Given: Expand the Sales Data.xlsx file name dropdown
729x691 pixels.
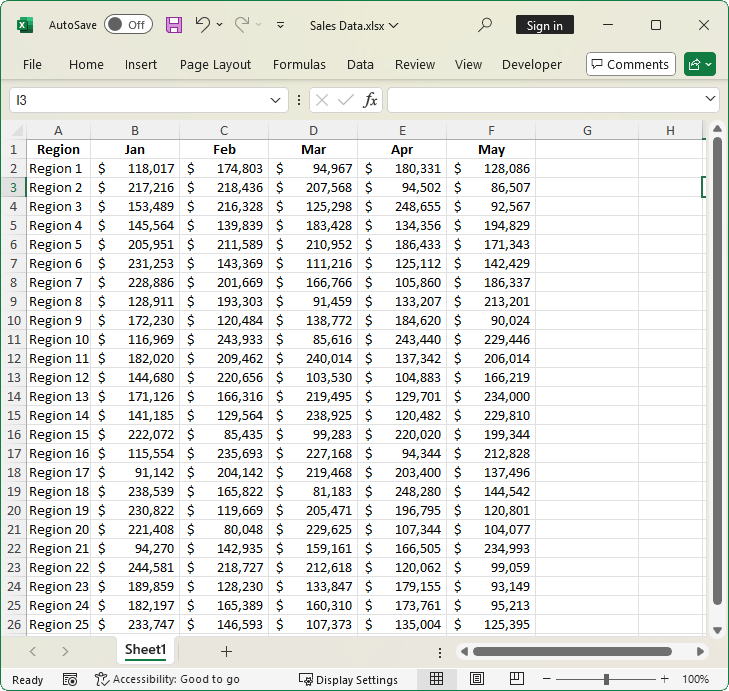Looking at the screenshot, I should [394, 25].
